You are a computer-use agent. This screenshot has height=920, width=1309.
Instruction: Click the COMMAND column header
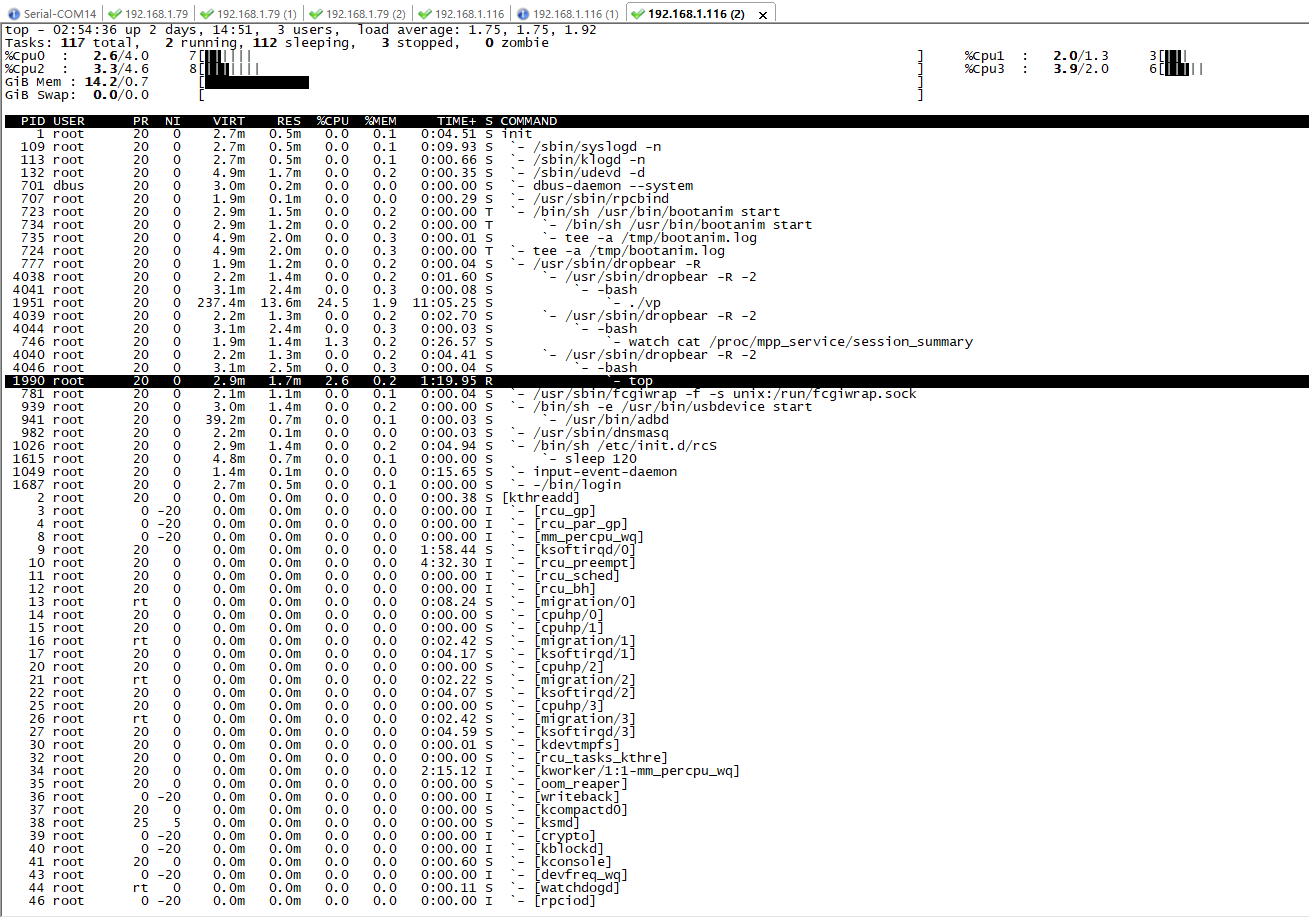pyautogui.click(x=529, y=121)
